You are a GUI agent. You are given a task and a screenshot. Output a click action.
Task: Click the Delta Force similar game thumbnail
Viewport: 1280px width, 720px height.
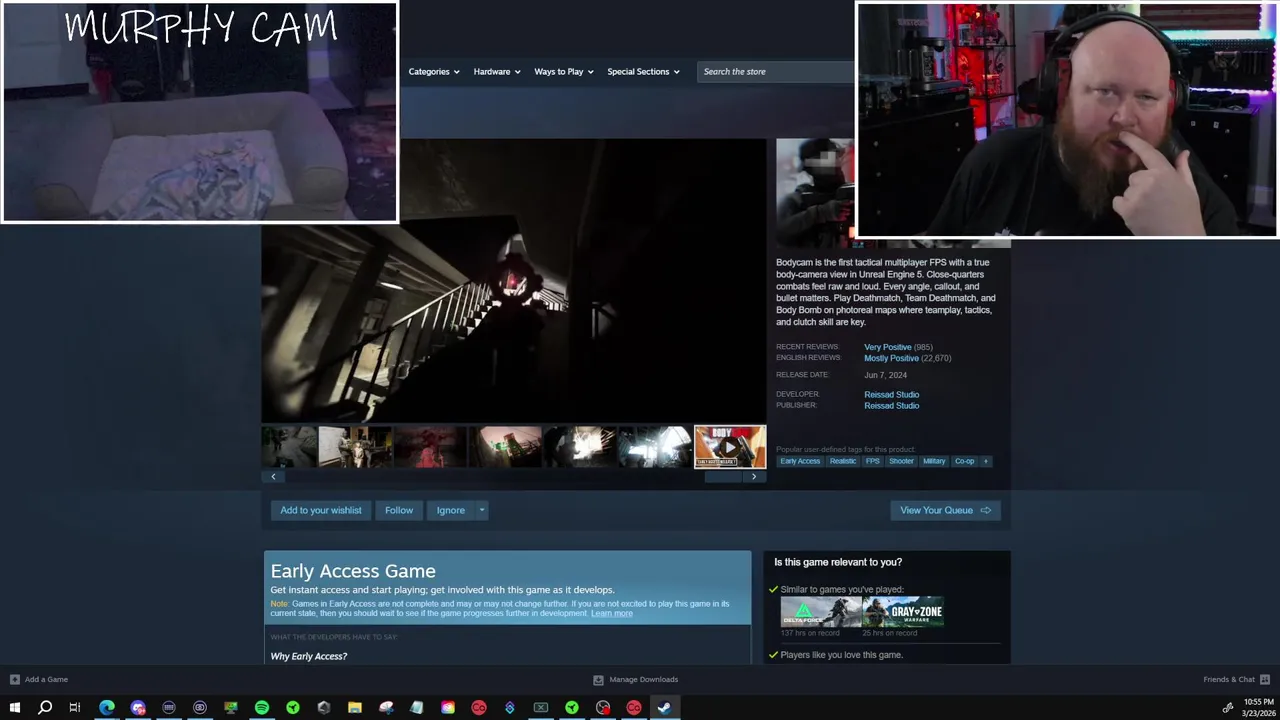pyautogui.click(x=820, y=612)
